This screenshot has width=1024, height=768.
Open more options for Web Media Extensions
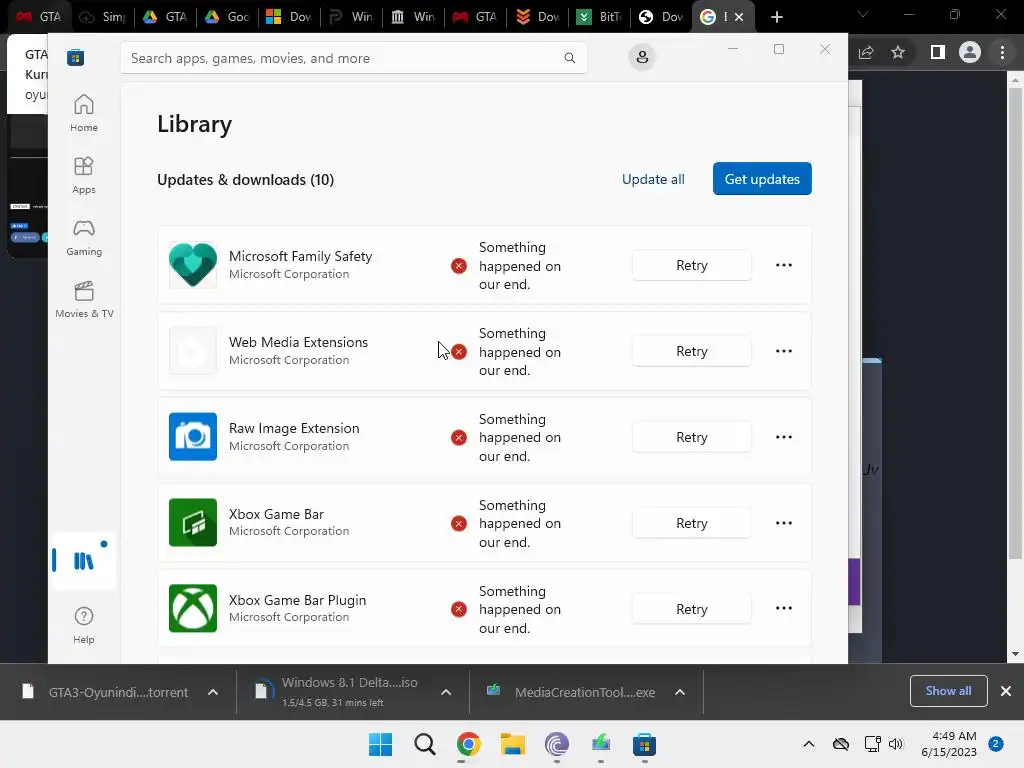[784, 351]
